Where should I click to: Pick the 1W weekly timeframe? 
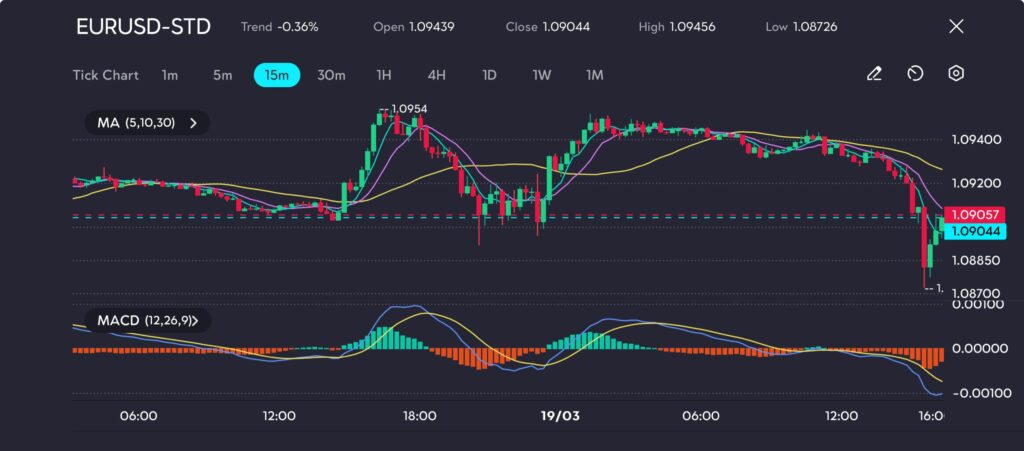(541, 75)
